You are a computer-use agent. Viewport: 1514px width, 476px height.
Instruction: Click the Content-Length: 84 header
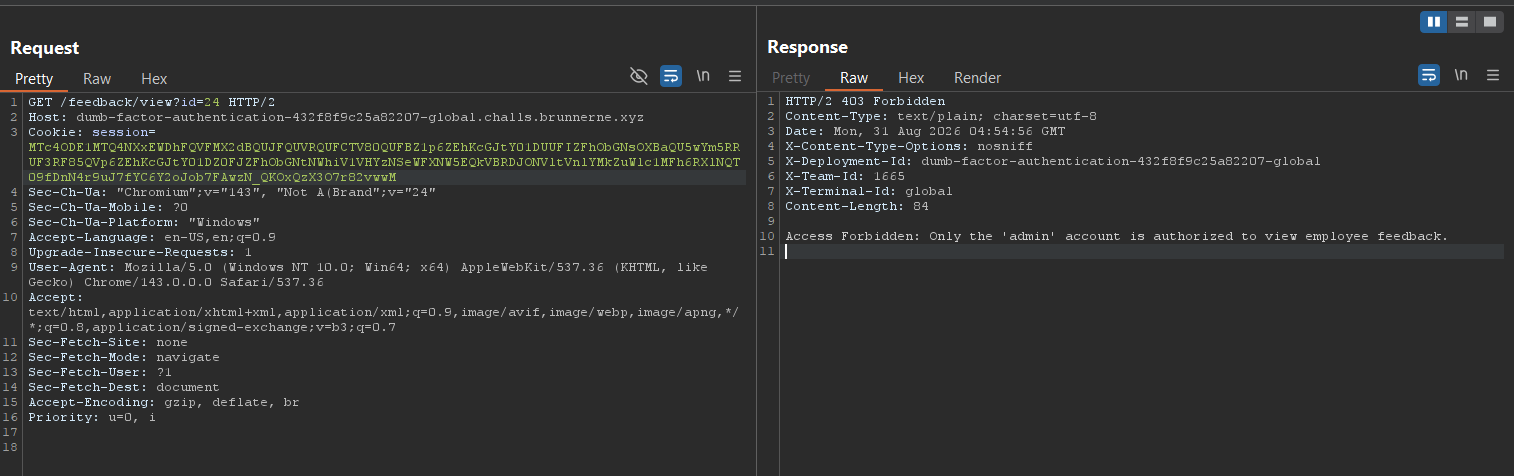(857, 206)
